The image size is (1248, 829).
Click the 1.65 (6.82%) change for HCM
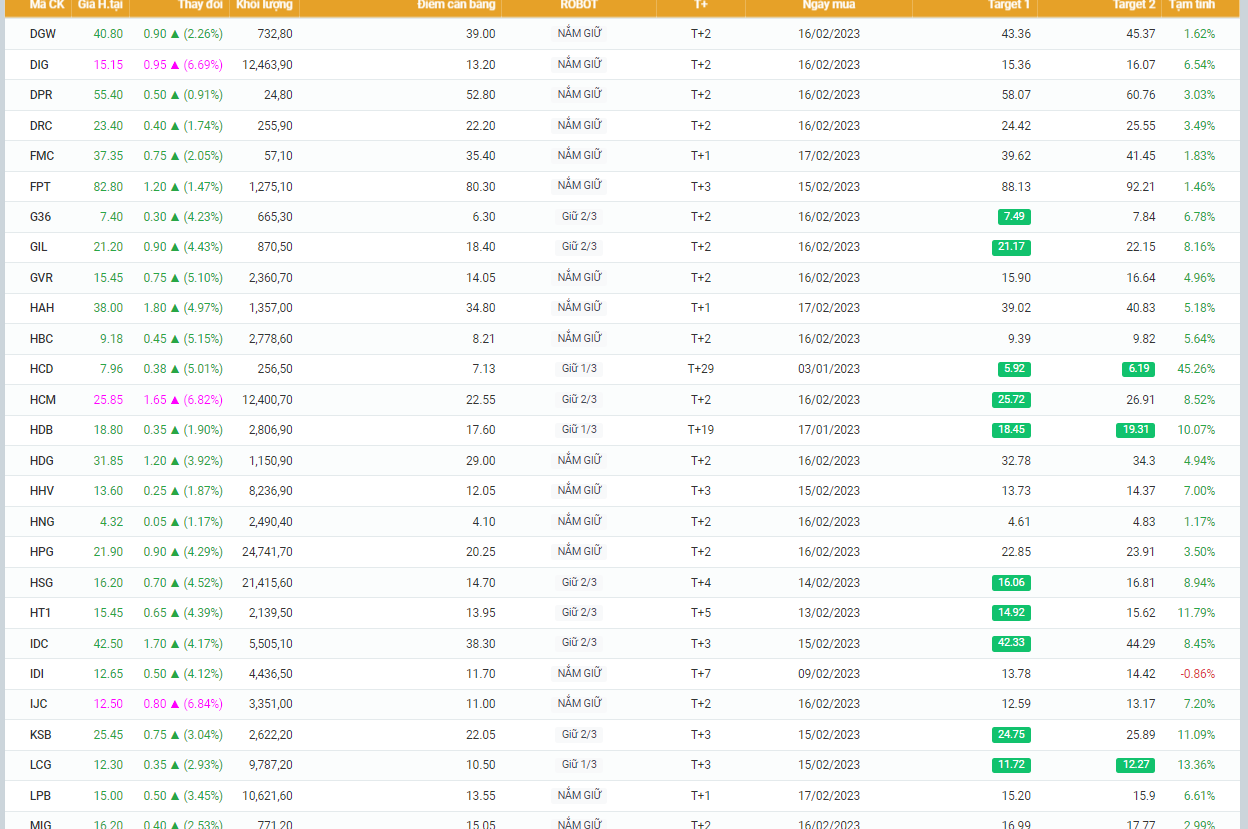(183, 400)
